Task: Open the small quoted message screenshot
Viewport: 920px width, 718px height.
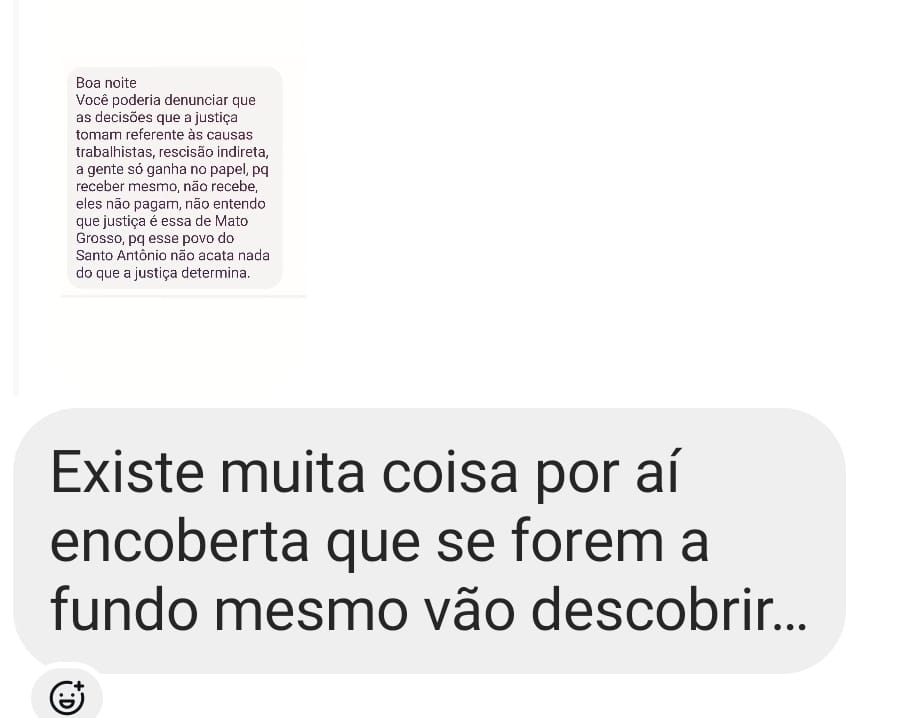Action: tap(175, 178)
